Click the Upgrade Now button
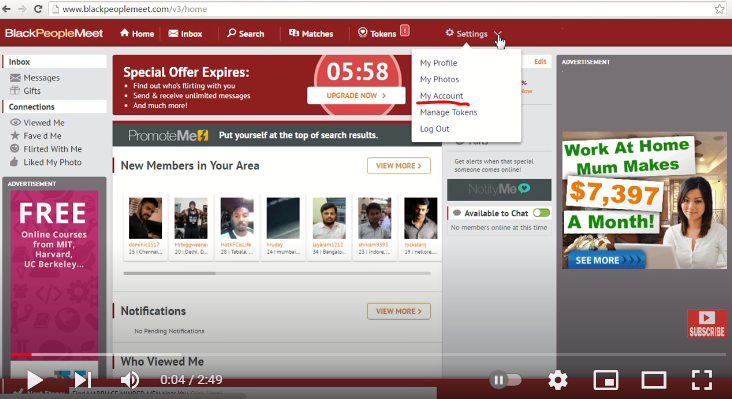This screenshot has width=732, height=399. 356,95
